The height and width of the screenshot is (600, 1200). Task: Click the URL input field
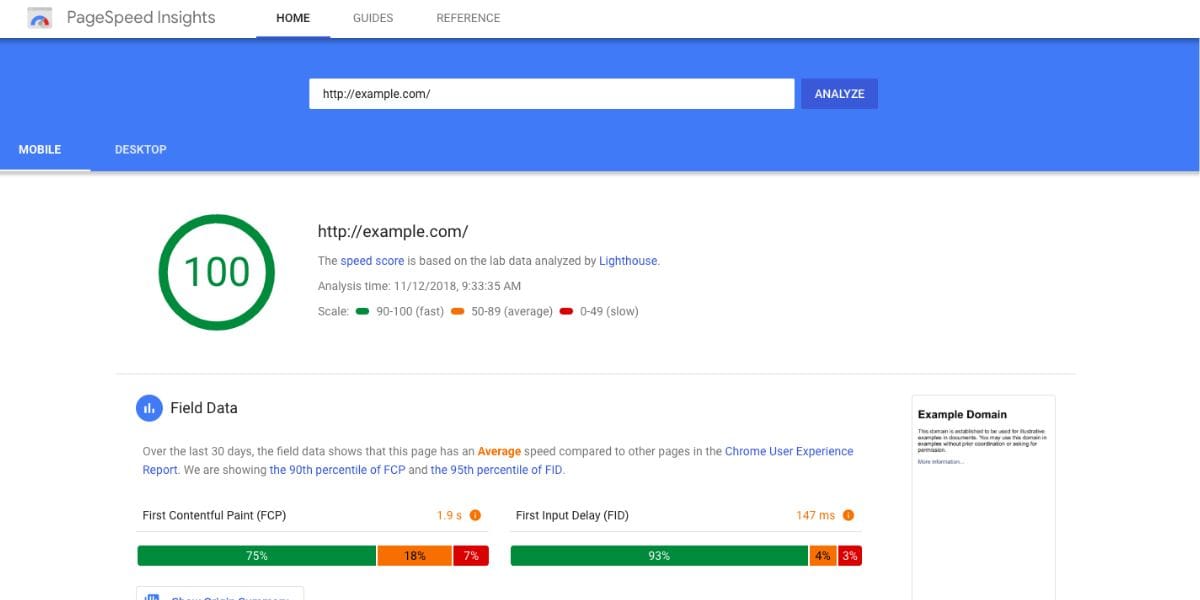(552, 94)
